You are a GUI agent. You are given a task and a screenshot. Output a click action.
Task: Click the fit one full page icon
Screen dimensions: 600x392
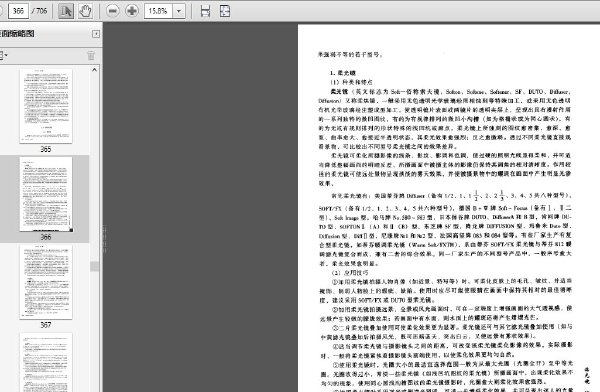tap(225, 11)
